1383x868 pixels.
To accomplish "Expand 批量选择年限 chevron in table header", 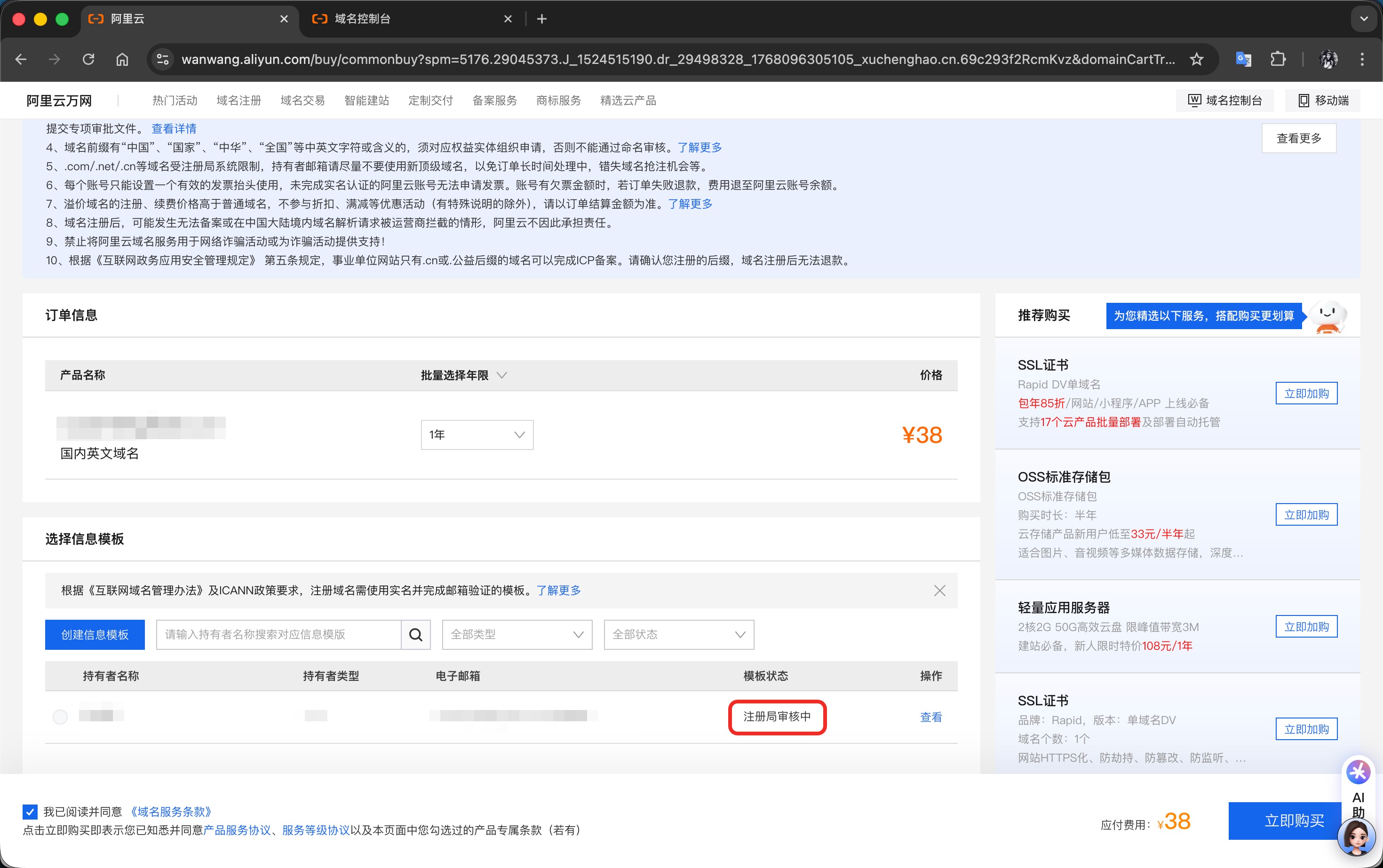I will pos(501,375).
